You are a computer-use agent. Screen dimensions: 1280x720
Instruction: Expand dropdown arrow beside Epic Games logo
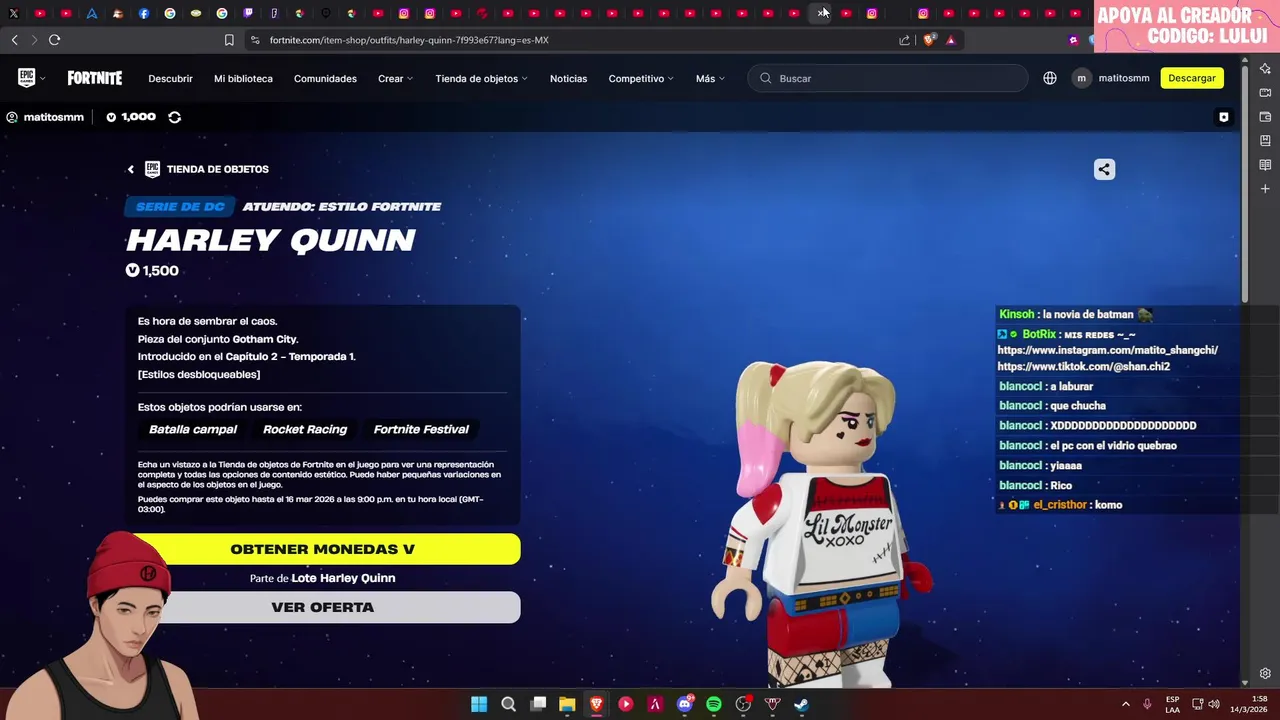pyautogui.click(x=42, y=79)
